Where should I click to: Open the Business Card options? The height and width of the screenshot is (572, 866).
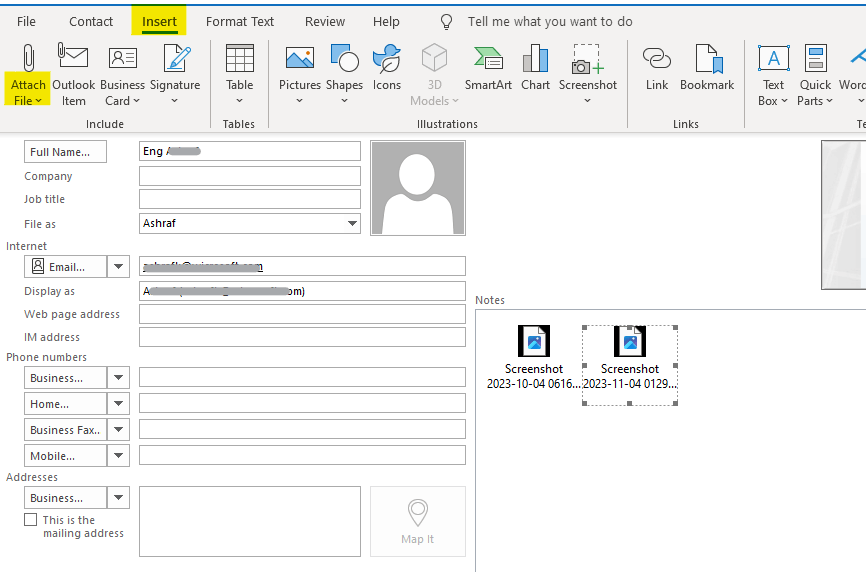pos(122,75)
